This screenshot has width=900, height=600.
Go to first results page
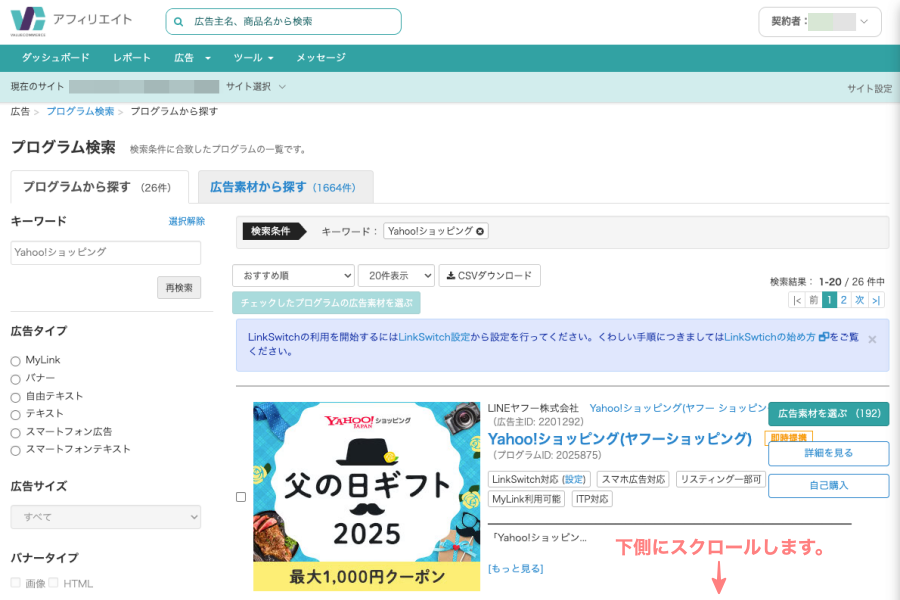coord(797,300)
